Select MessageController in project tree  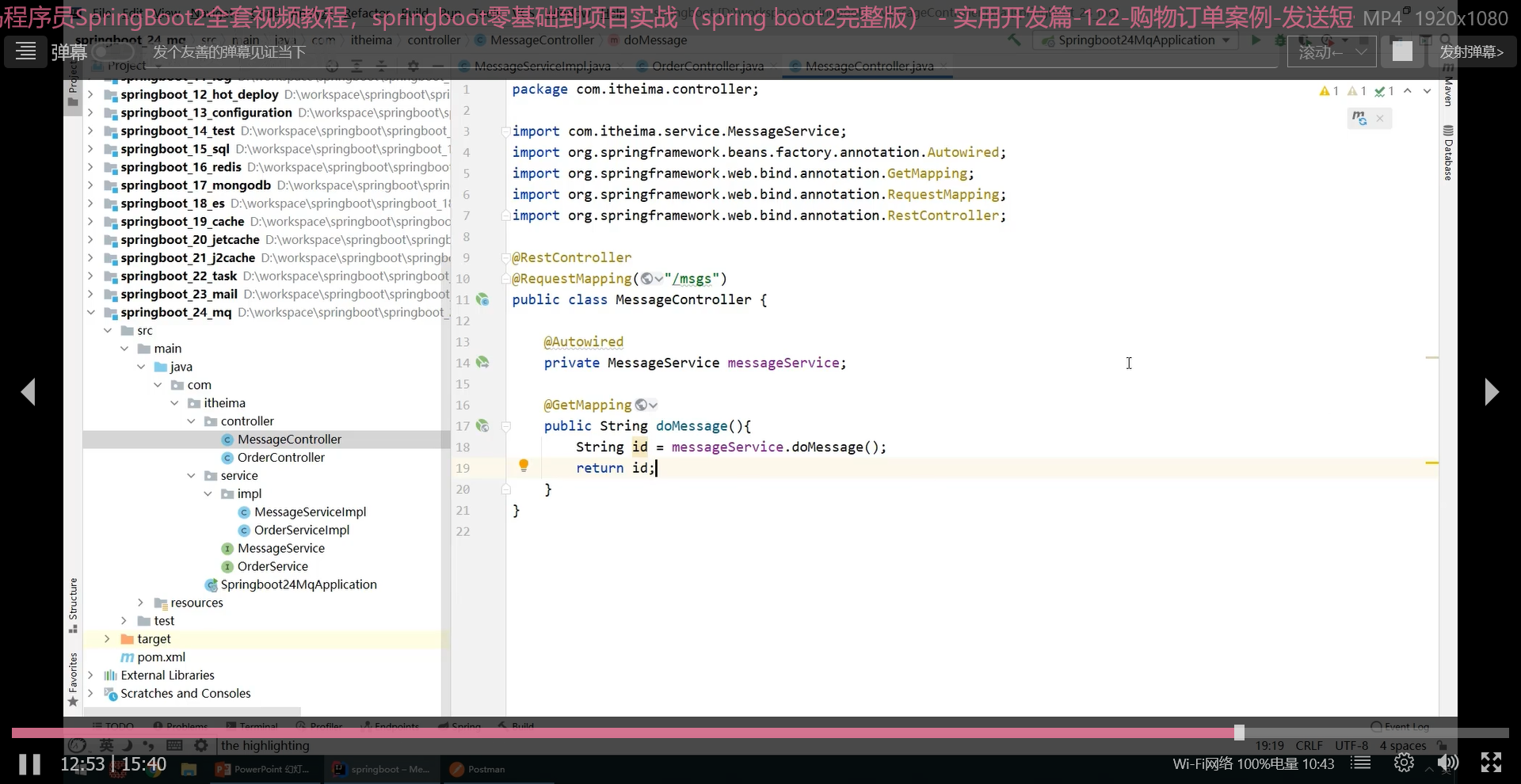coord(289,440)
